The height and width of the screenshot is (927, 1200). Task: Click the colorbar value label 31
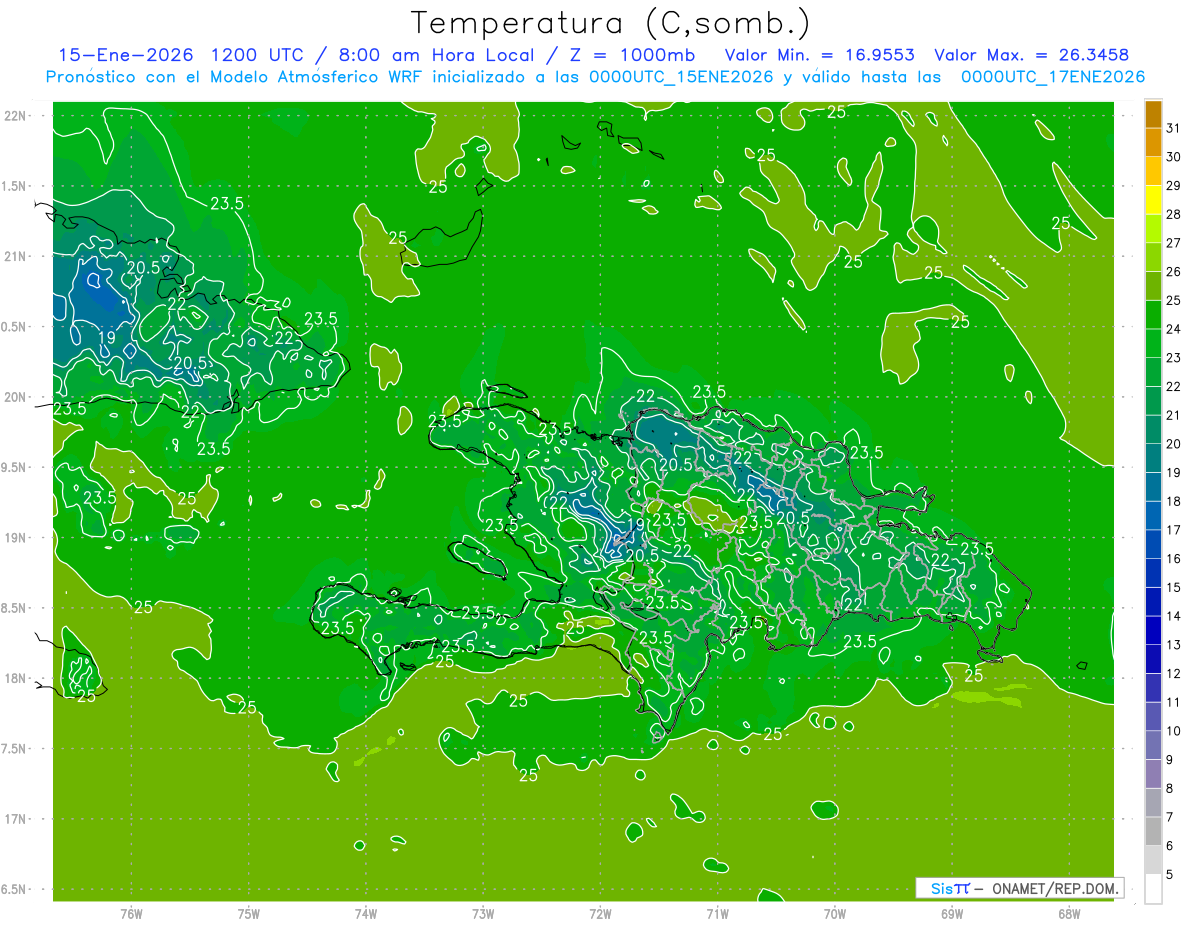[x=1174, y=128]
